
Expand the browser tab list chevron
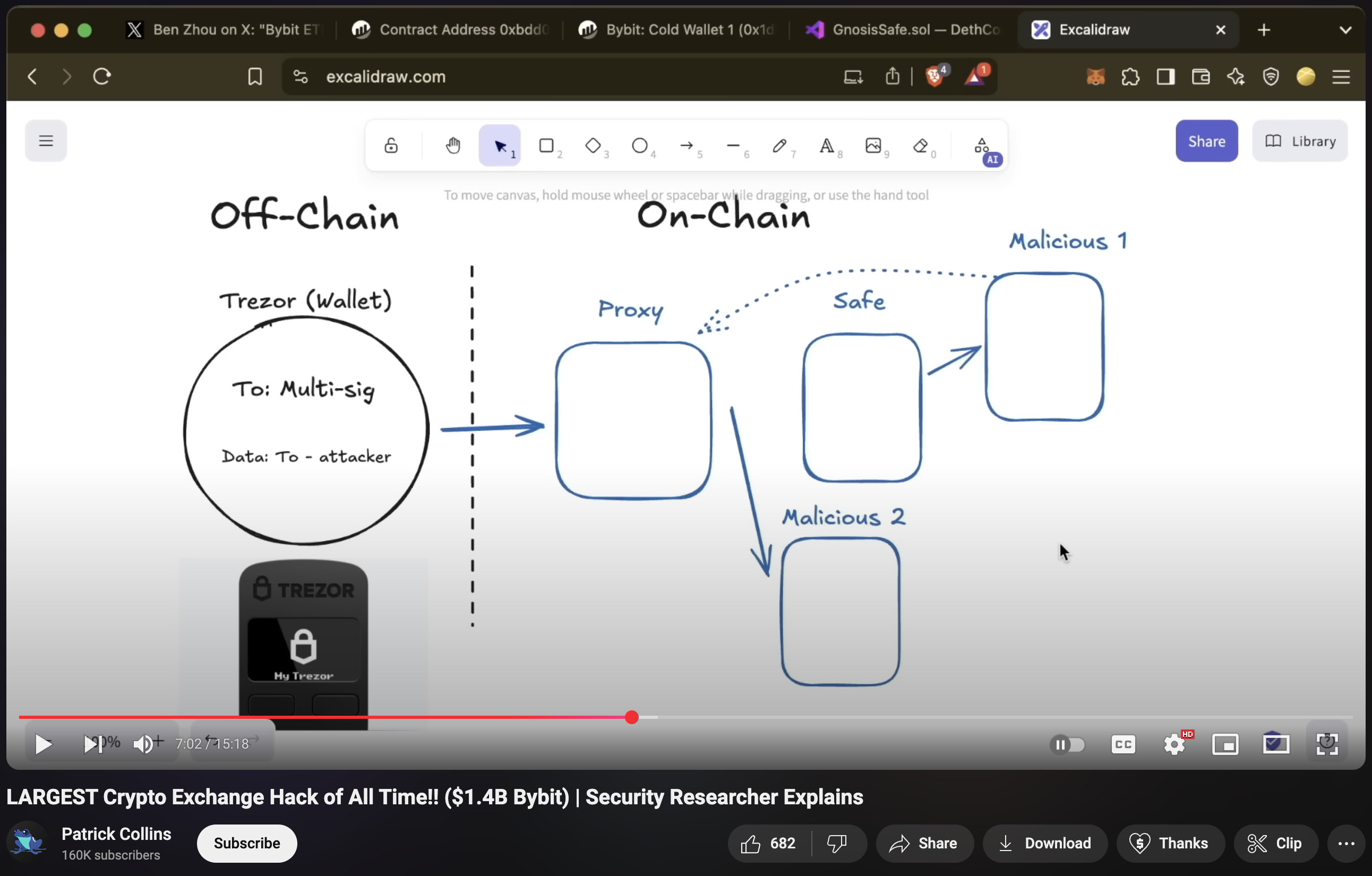click(x=1345, y=30)
